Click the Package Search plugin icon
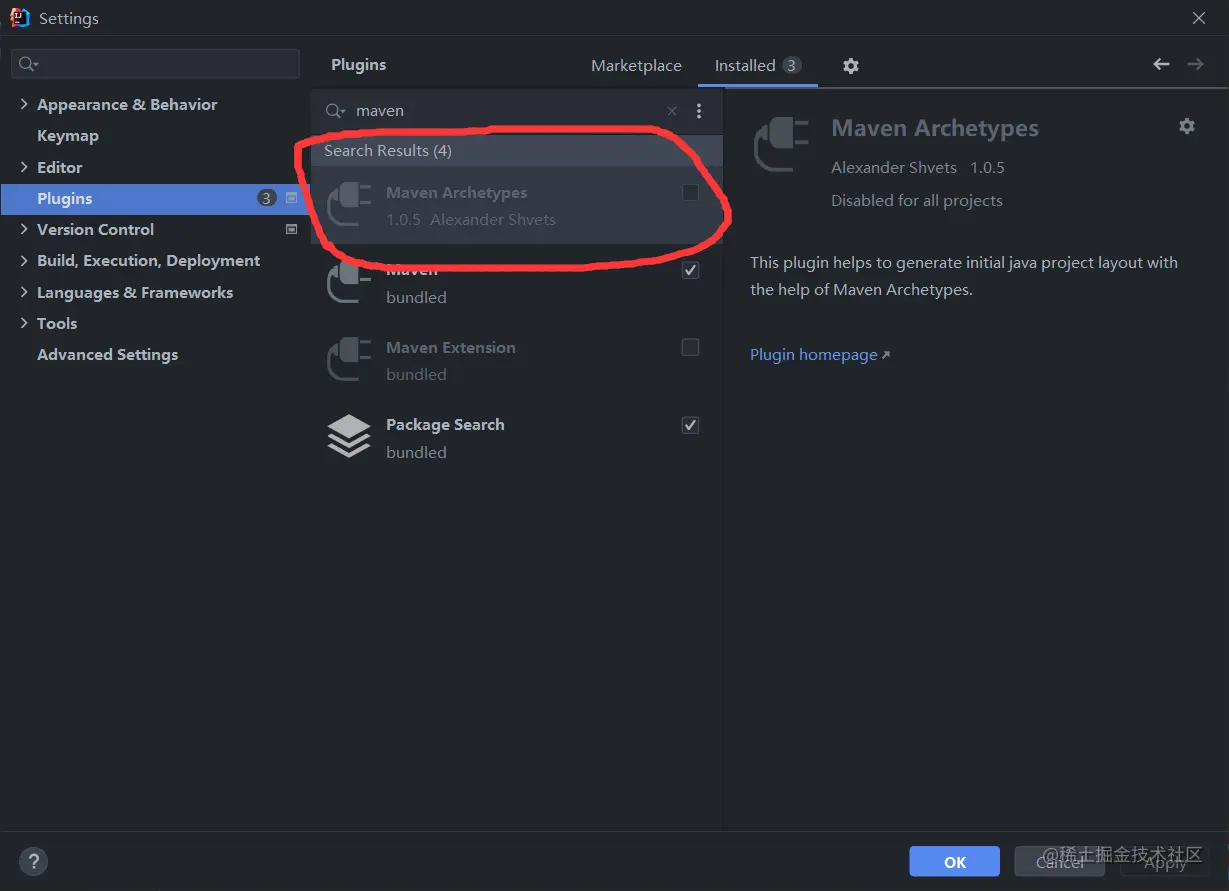This screenshot has height=891, width=1229. tap(348, 437)
